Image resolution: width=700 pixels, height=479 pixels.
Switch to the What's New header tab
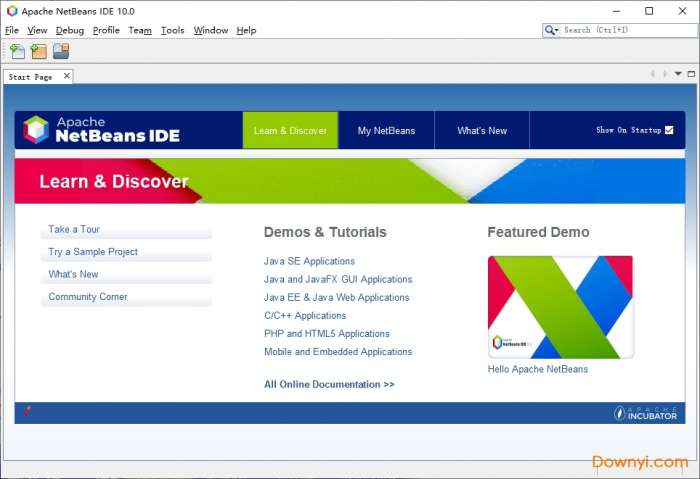(x=482, y=131)
